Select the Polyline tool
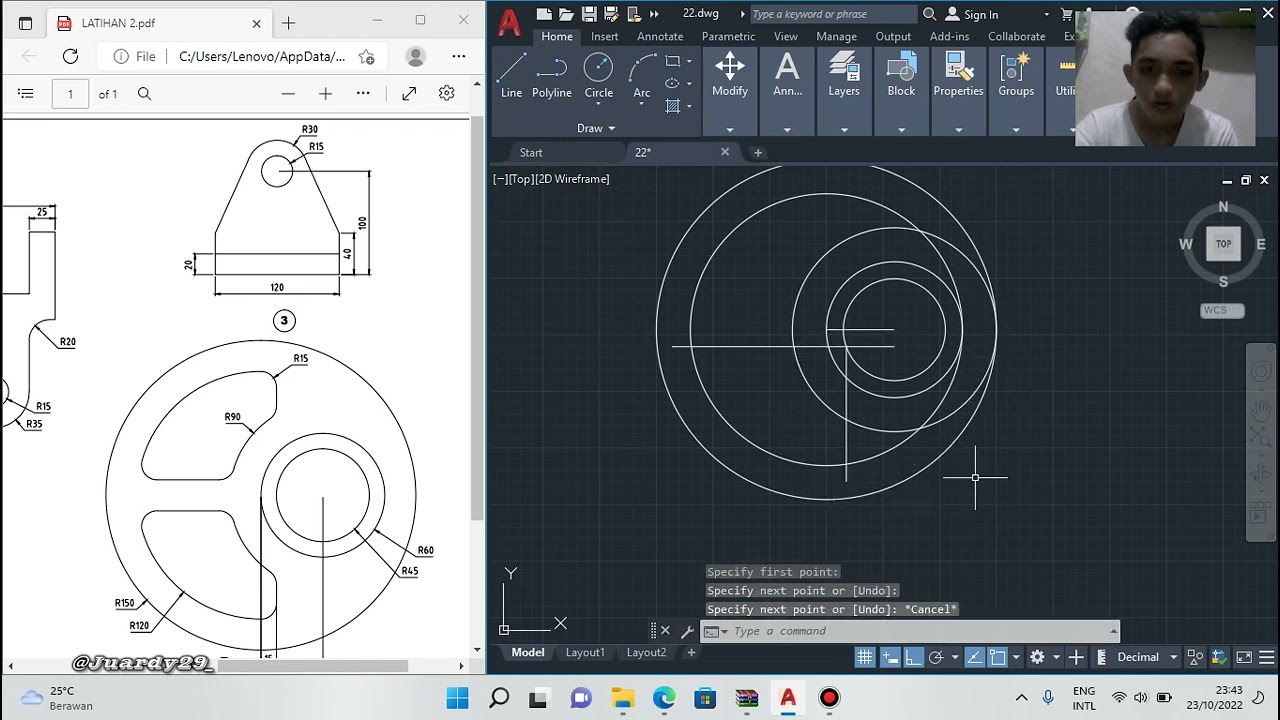 551,76
